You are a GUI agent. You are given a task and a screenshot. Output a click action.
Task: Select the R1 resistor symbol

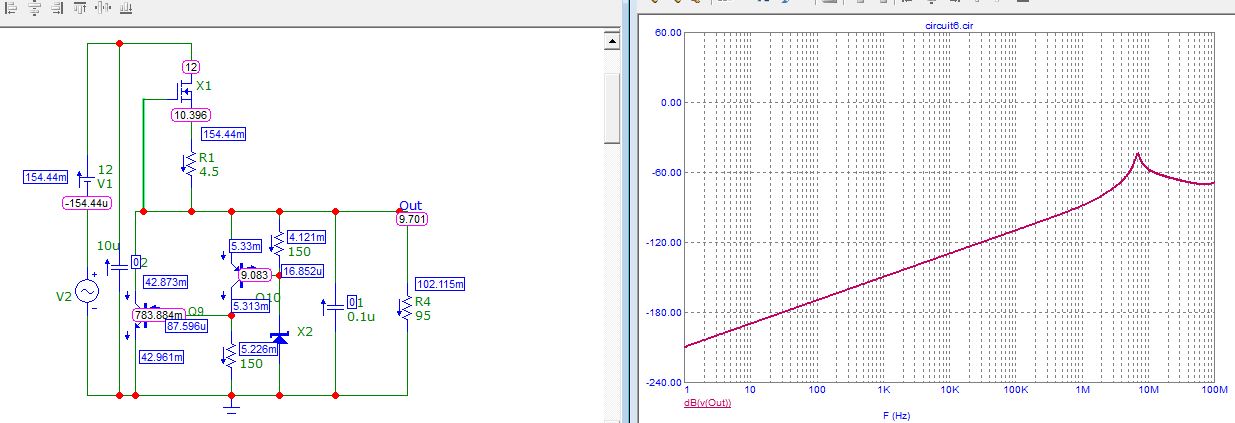pyautogui.click(x=191, y=163)
